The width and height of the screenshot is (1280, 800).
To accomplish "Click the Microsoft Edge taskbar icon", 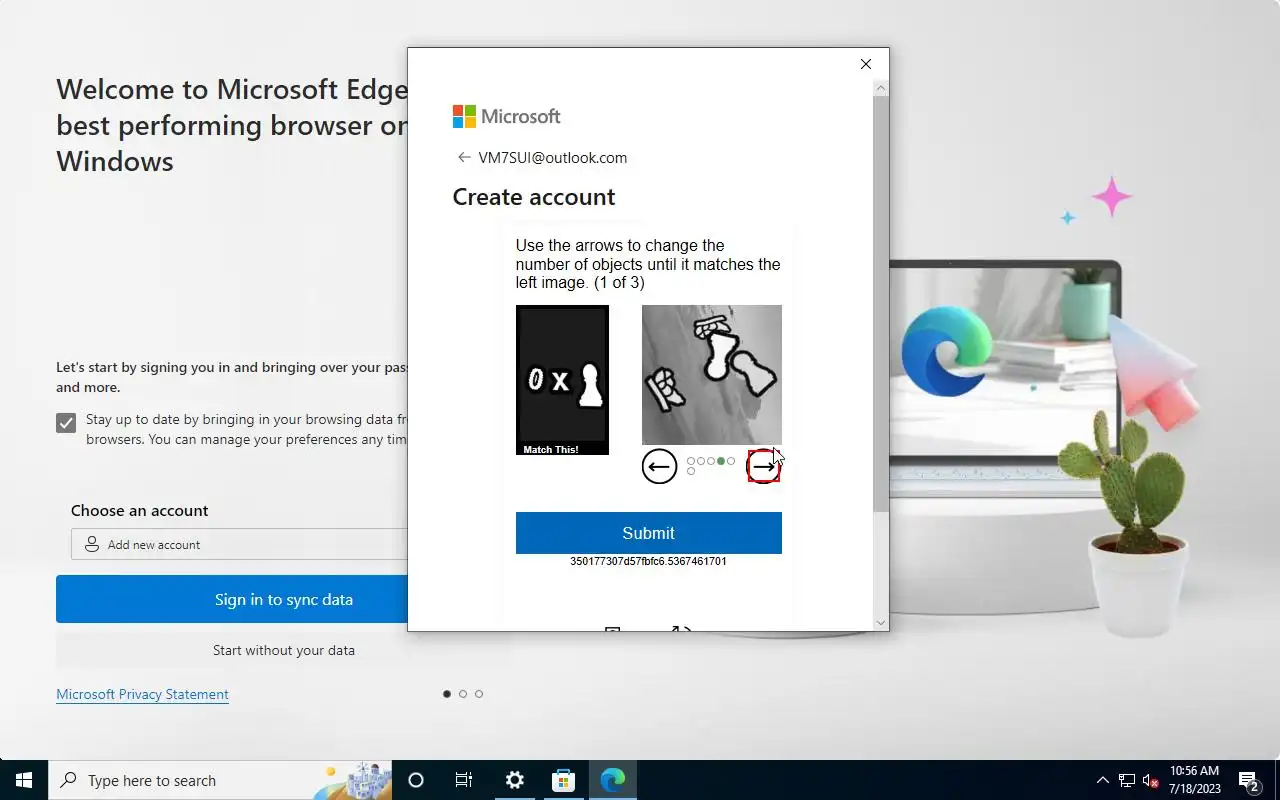I will pyautogui.click(x=612, y=780).
